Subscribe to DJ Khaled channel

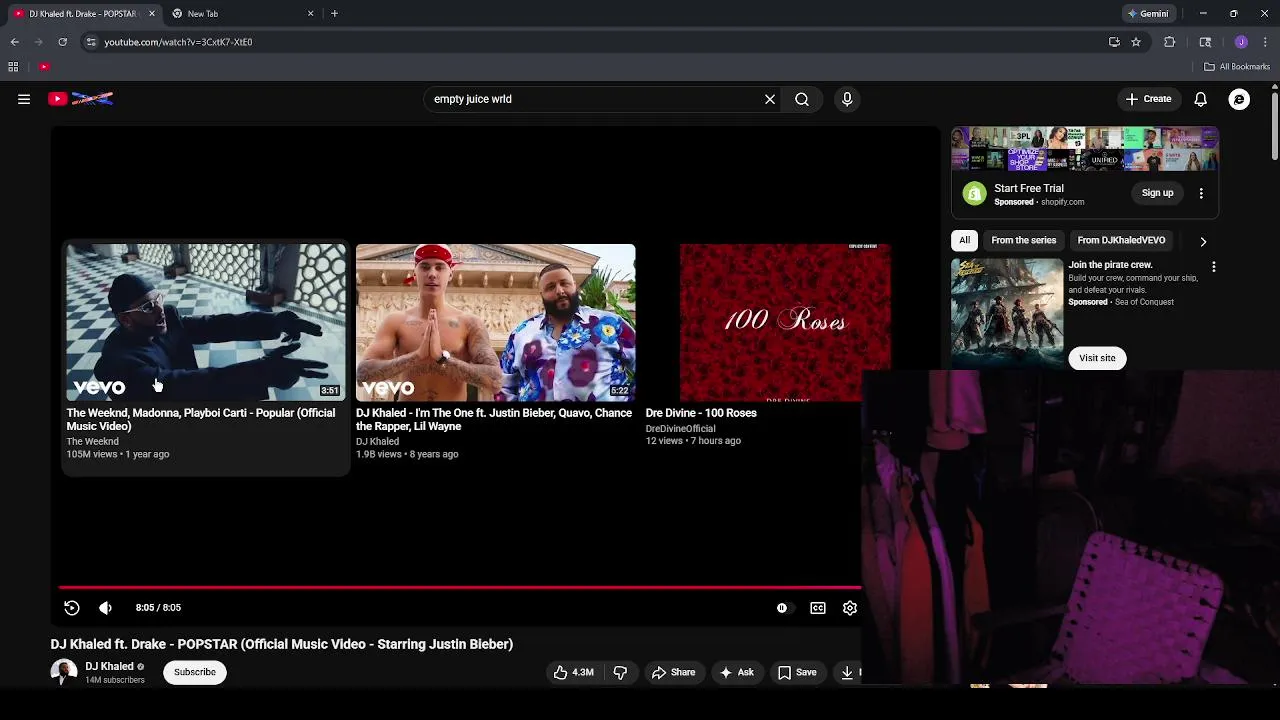click(195, 672)
